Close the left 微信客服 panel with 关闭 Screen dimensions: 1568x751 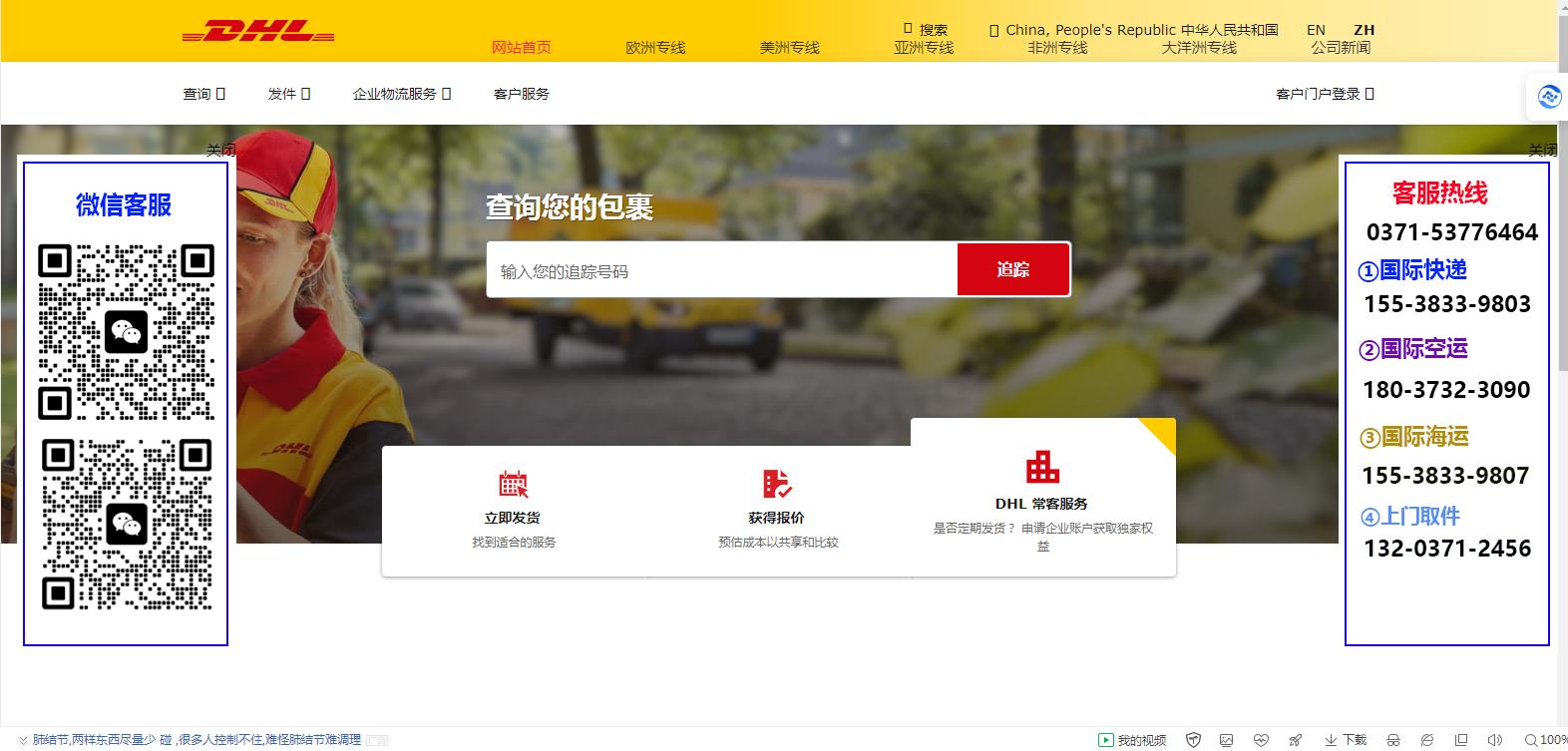(220, 150)
